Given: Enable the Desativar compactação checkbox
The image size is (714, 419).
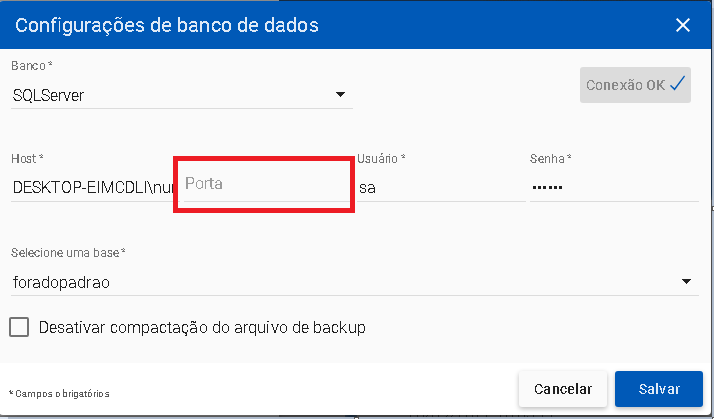Looking at the screenshot, I should tap(18, 327).
